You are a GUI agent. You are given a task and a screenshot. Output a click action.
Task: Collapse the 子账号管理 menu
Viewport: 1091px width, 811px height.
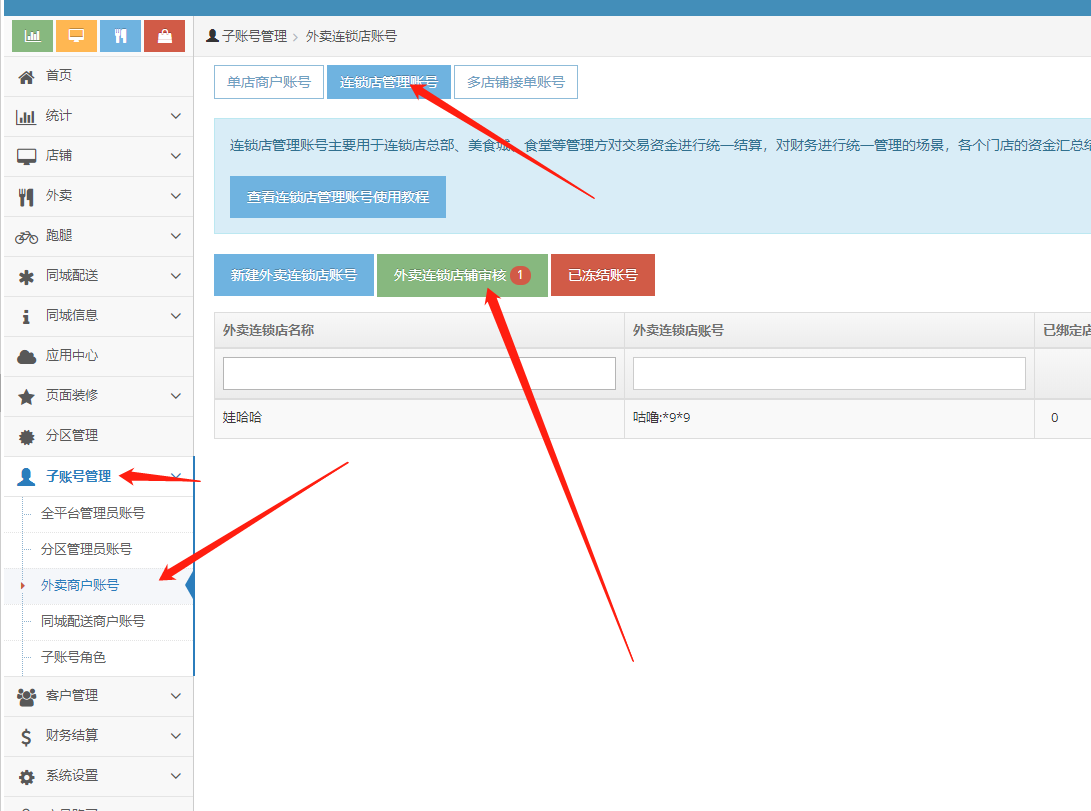coord(176,476)
